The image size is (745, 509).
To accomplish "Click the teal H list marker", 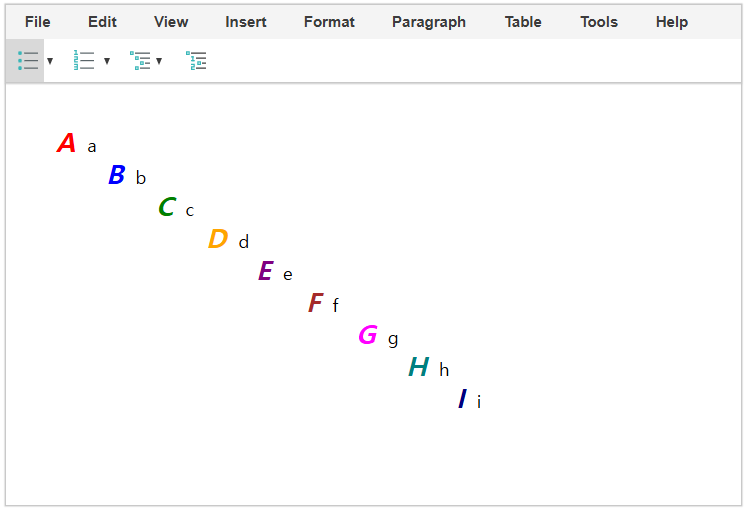I will [419, 366].
